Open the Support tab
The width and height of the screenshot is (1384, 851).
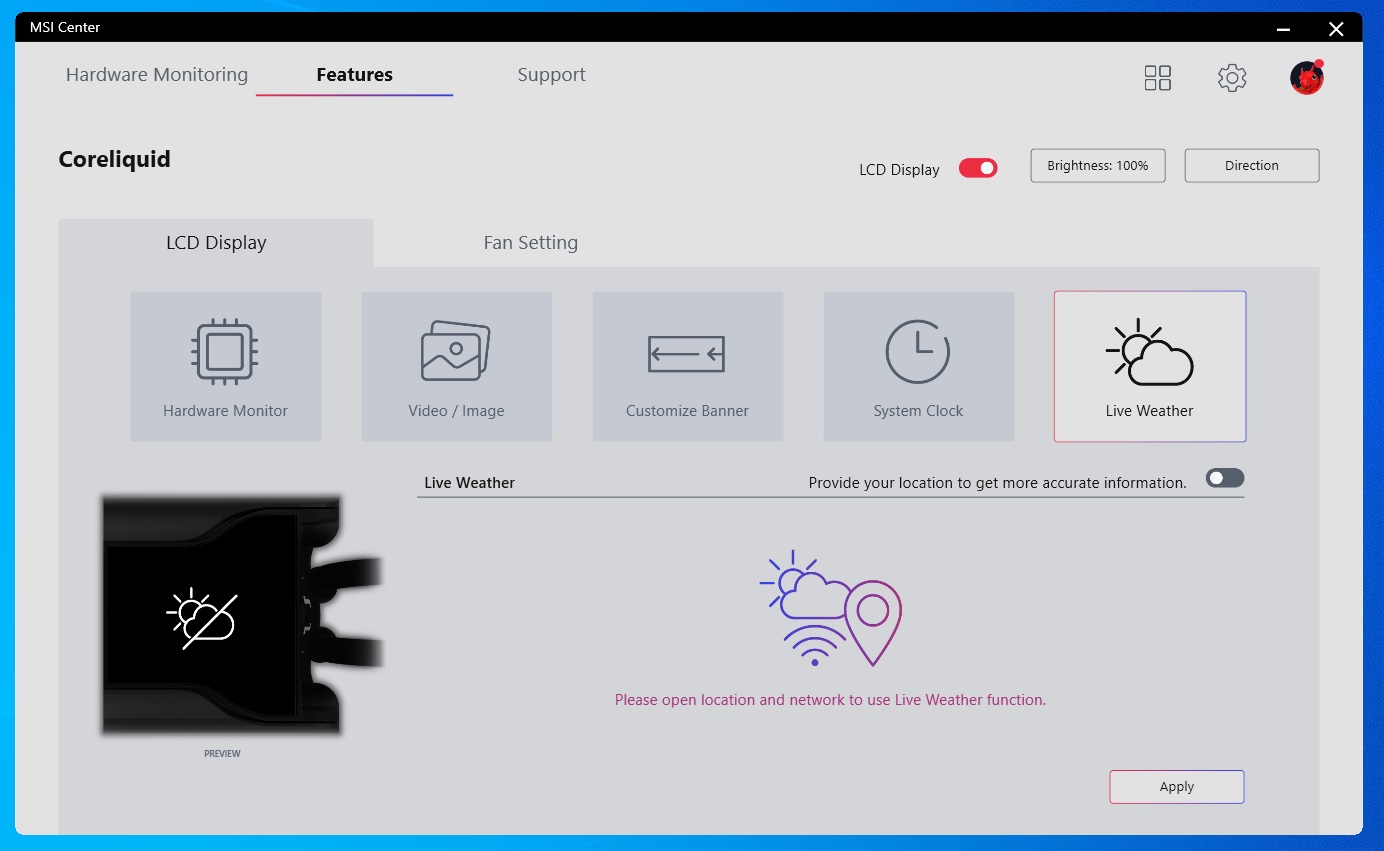(x=551, y=75)
